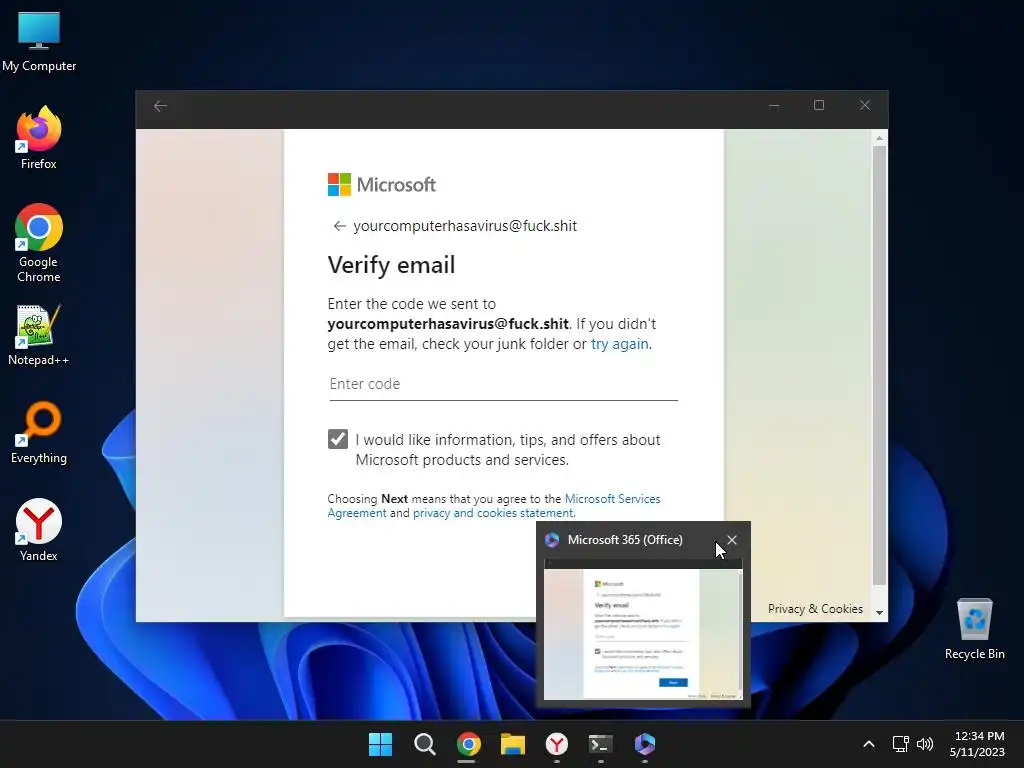1024x768 pixels.
Task: Open the privacy and cookies statement link
Action: [493, 513]
